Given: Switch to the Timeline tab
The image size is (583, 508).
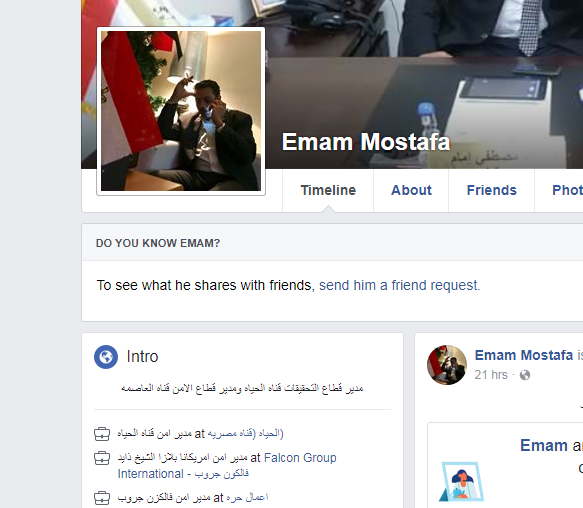Looking at the screenshot, I should pyautogui.click(x=328, y=190).
